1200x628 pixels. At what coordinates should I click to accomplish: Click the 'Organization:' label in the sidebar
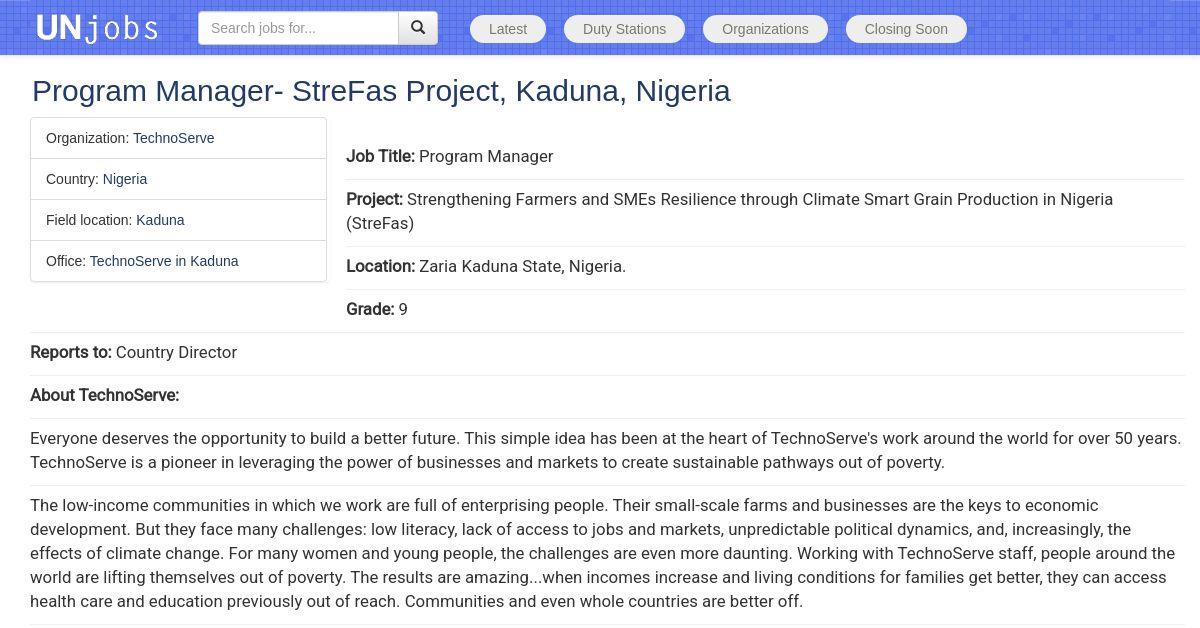(87, 138)
